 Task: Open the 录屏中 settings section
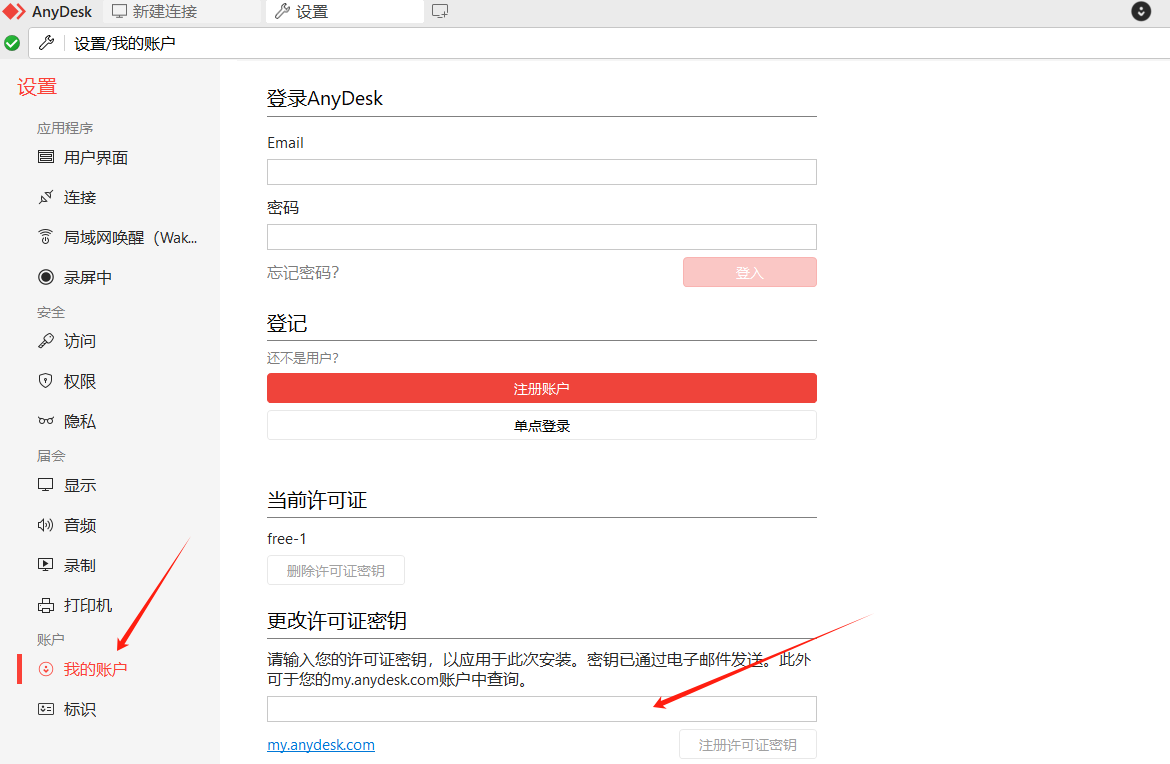coord(88,278)
